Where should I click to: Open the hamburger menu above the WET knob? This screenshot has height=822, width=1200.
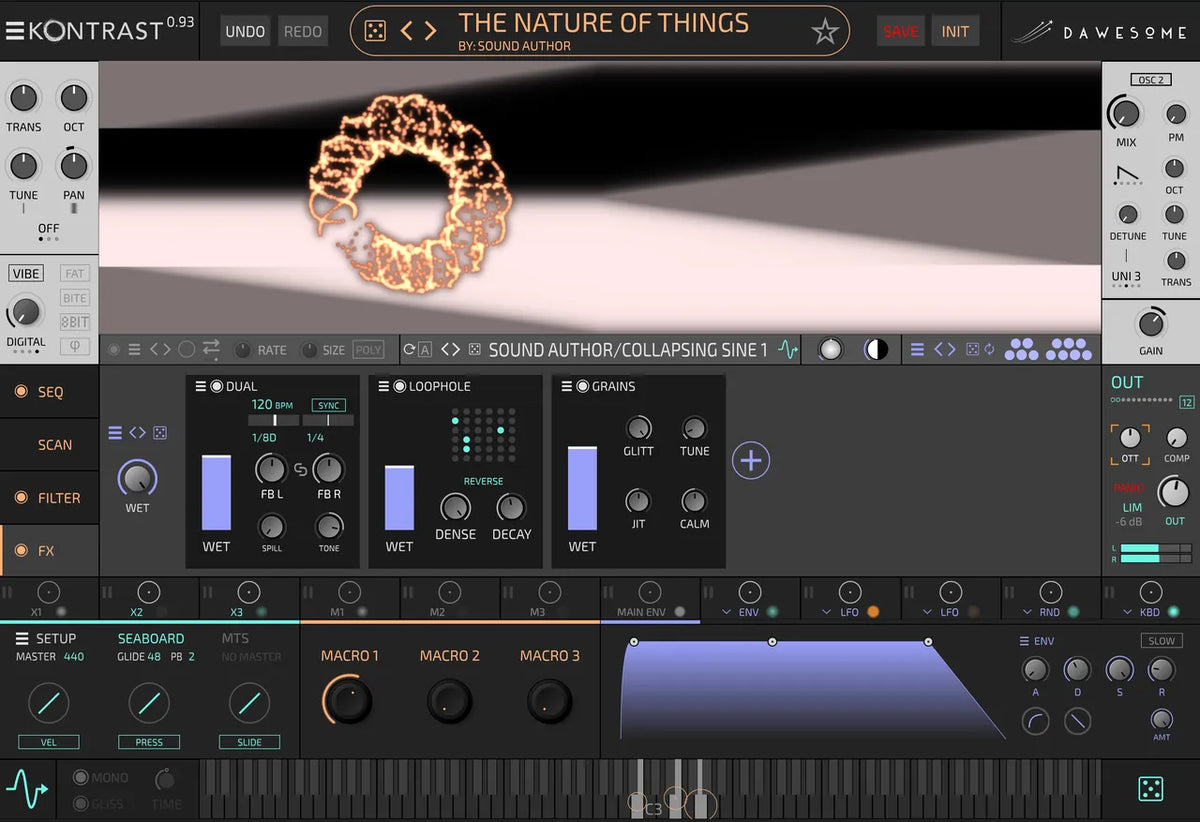point(115,432)
